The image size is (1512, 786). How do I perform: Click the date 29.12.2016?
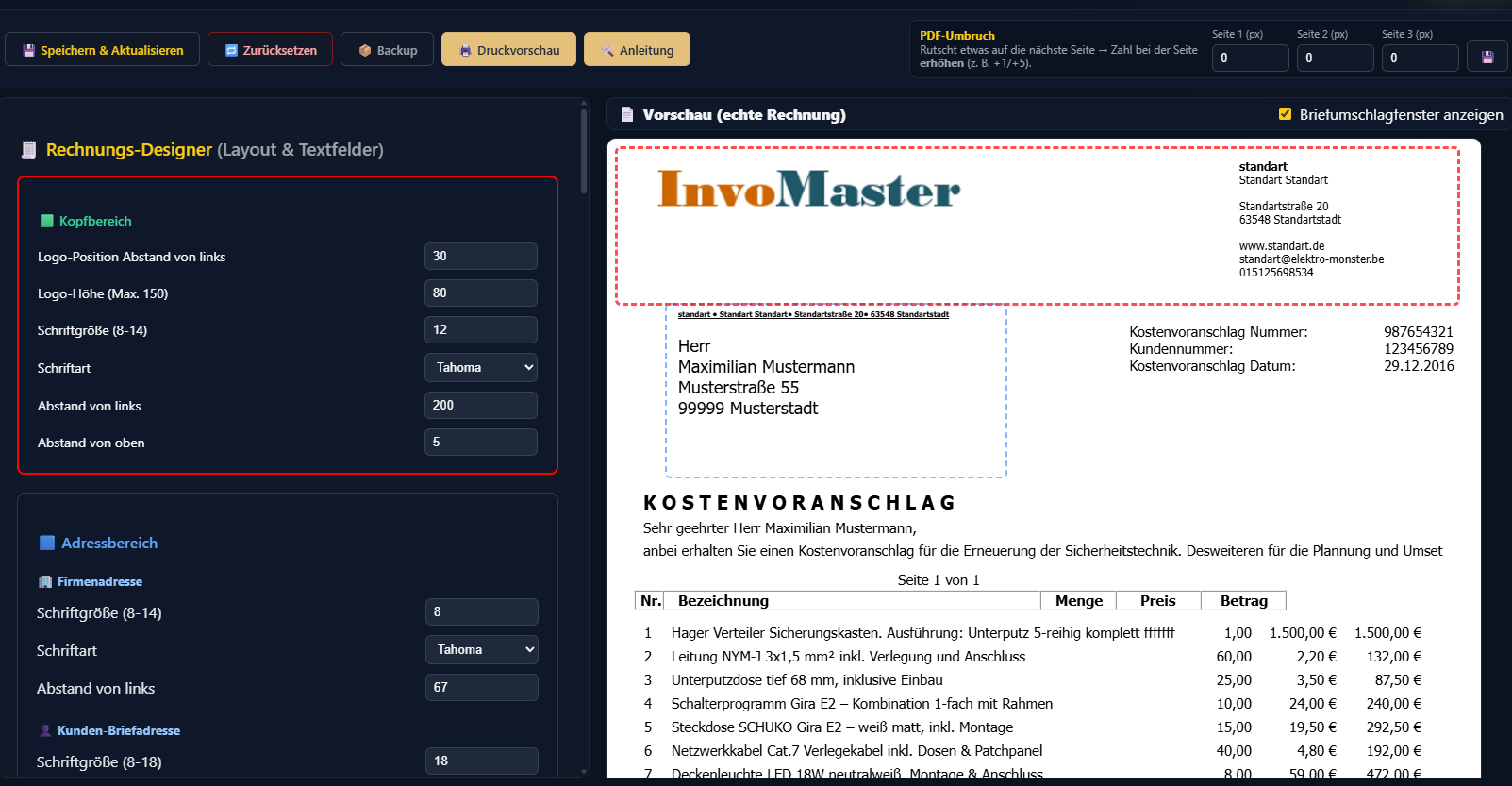pos(1419,366)
